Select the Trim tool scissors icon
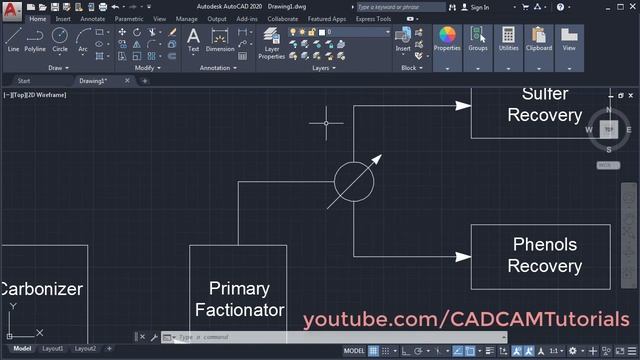Image resolution: width=640 pixels, height=360 pixels. 152,32
